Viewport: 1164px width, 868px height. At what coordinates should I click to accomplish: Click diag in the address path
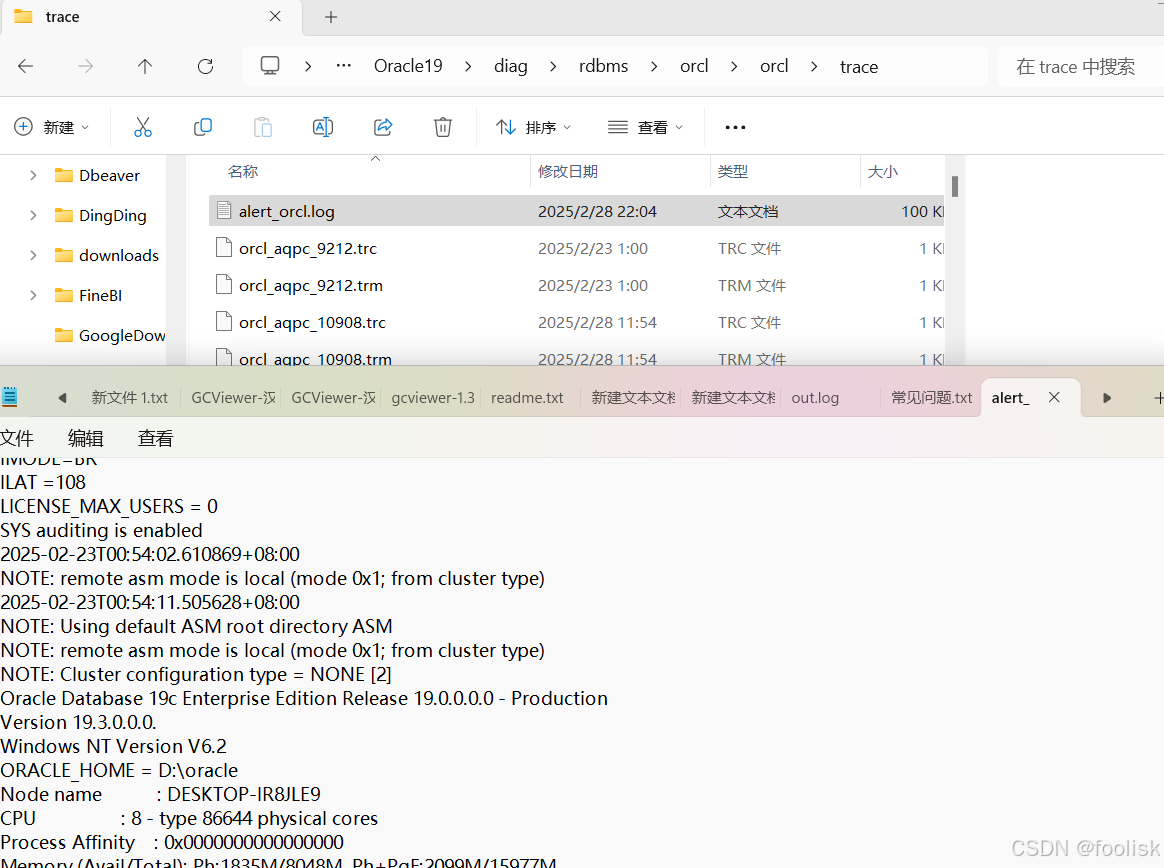511,66
